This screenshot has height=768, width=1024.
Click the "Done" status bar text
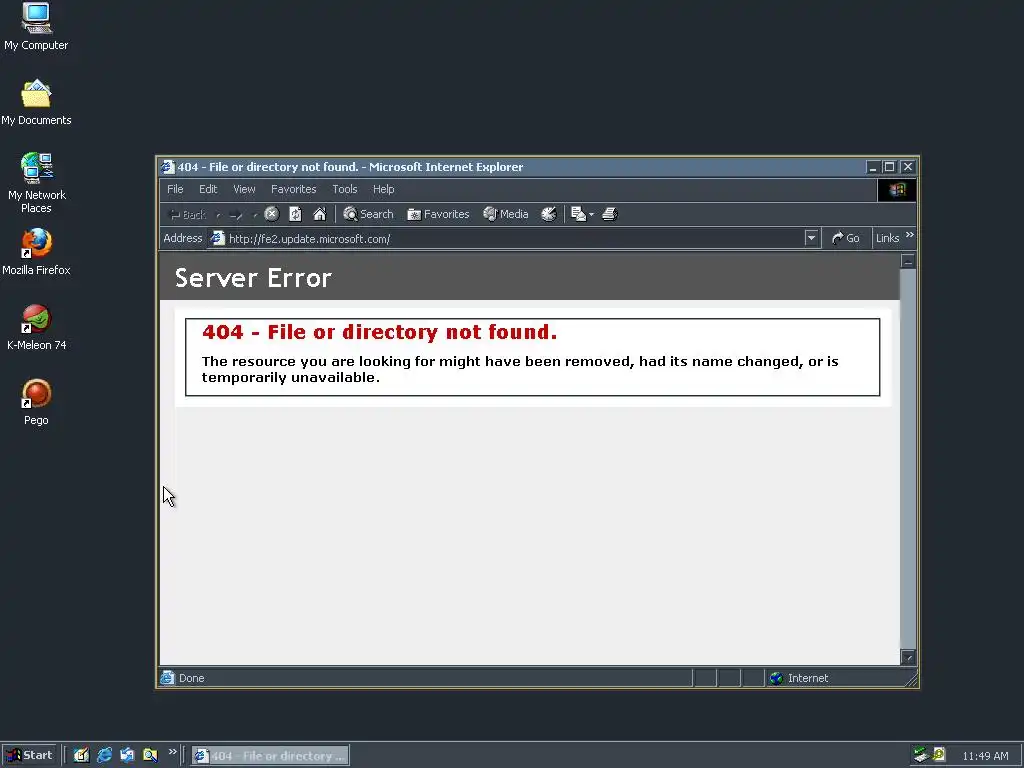click(191, 679)
